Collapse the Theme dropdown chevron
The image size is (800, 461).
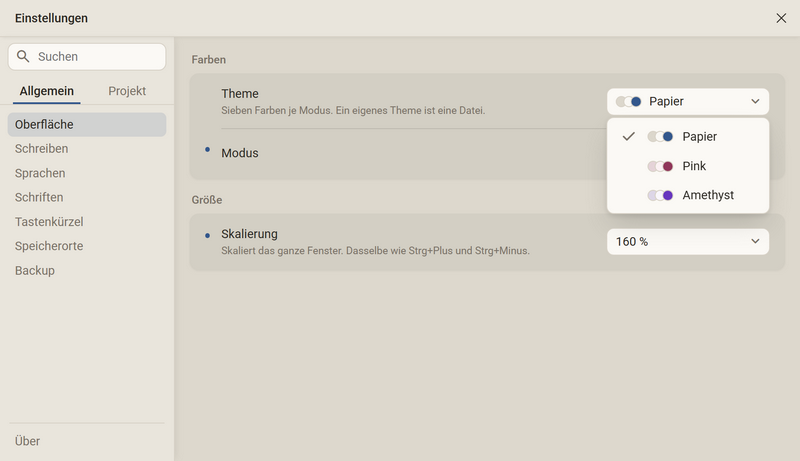pyautogui.click(x=755, y=101)
